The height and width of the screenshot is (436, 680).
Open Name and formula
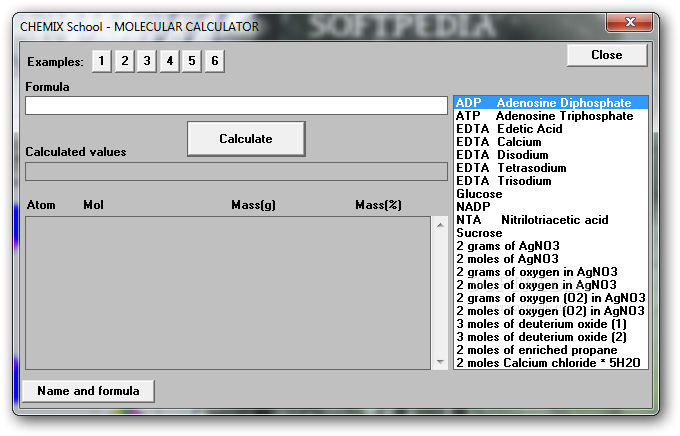pos(88,391)
